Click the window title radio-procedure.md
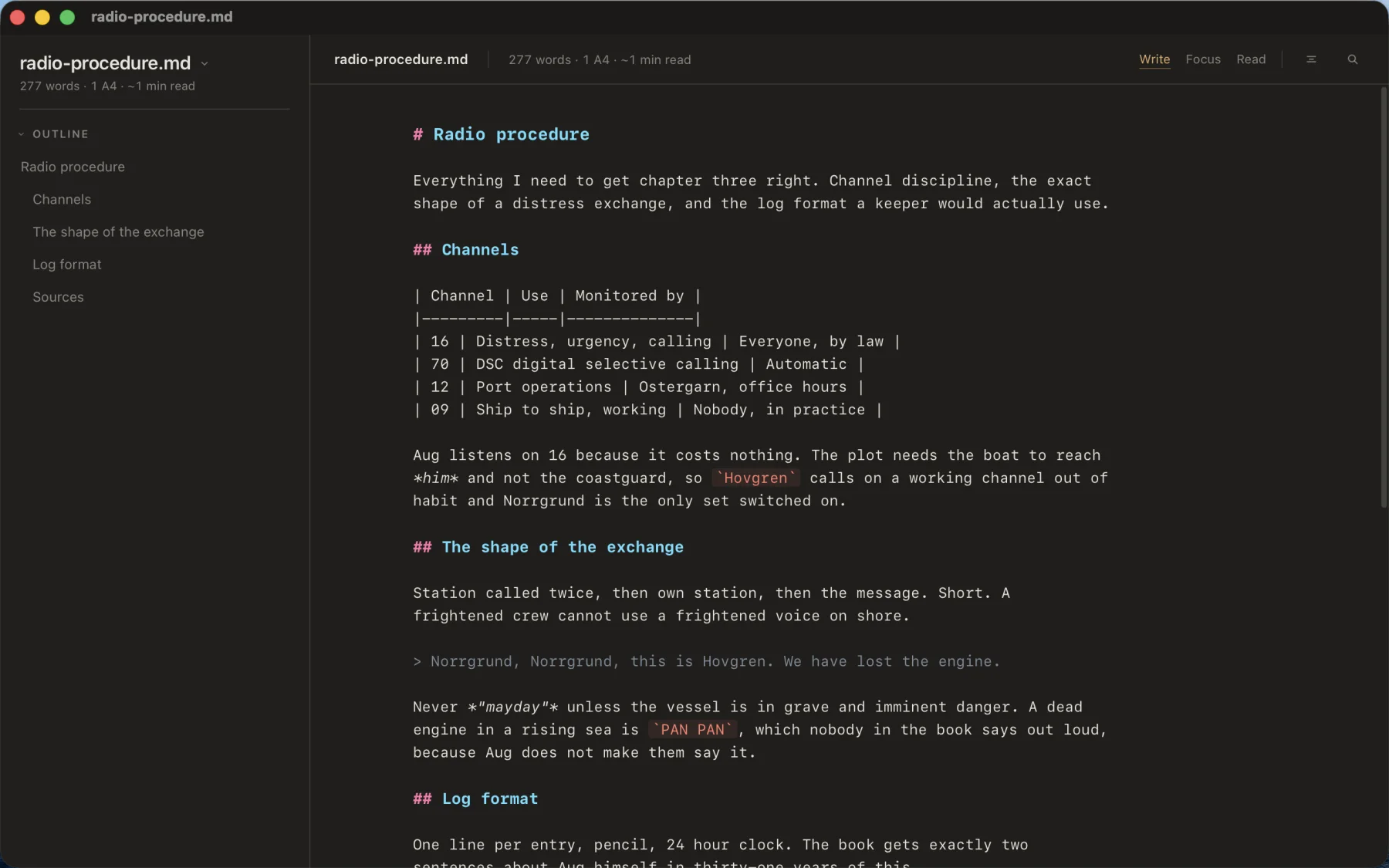Image resolution: width=1389 pixels, height=868 pixels. 161,17
